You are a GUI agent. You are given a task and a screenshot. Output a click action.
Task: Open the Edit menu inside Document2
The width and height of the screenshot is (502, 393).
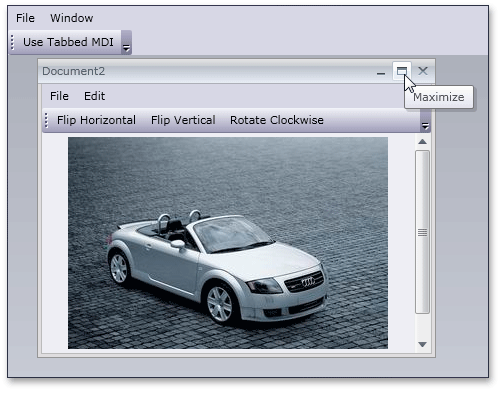(x=94, y=96)
